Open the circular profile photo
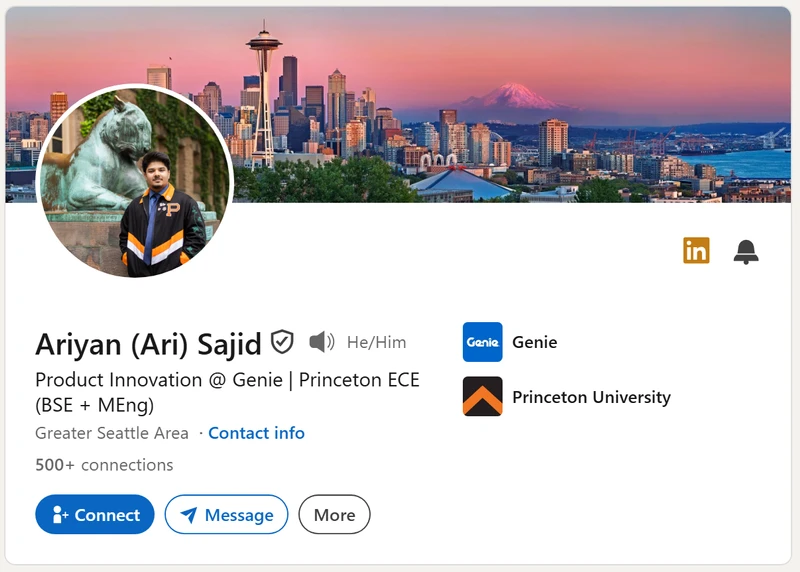 pos(135,182)
